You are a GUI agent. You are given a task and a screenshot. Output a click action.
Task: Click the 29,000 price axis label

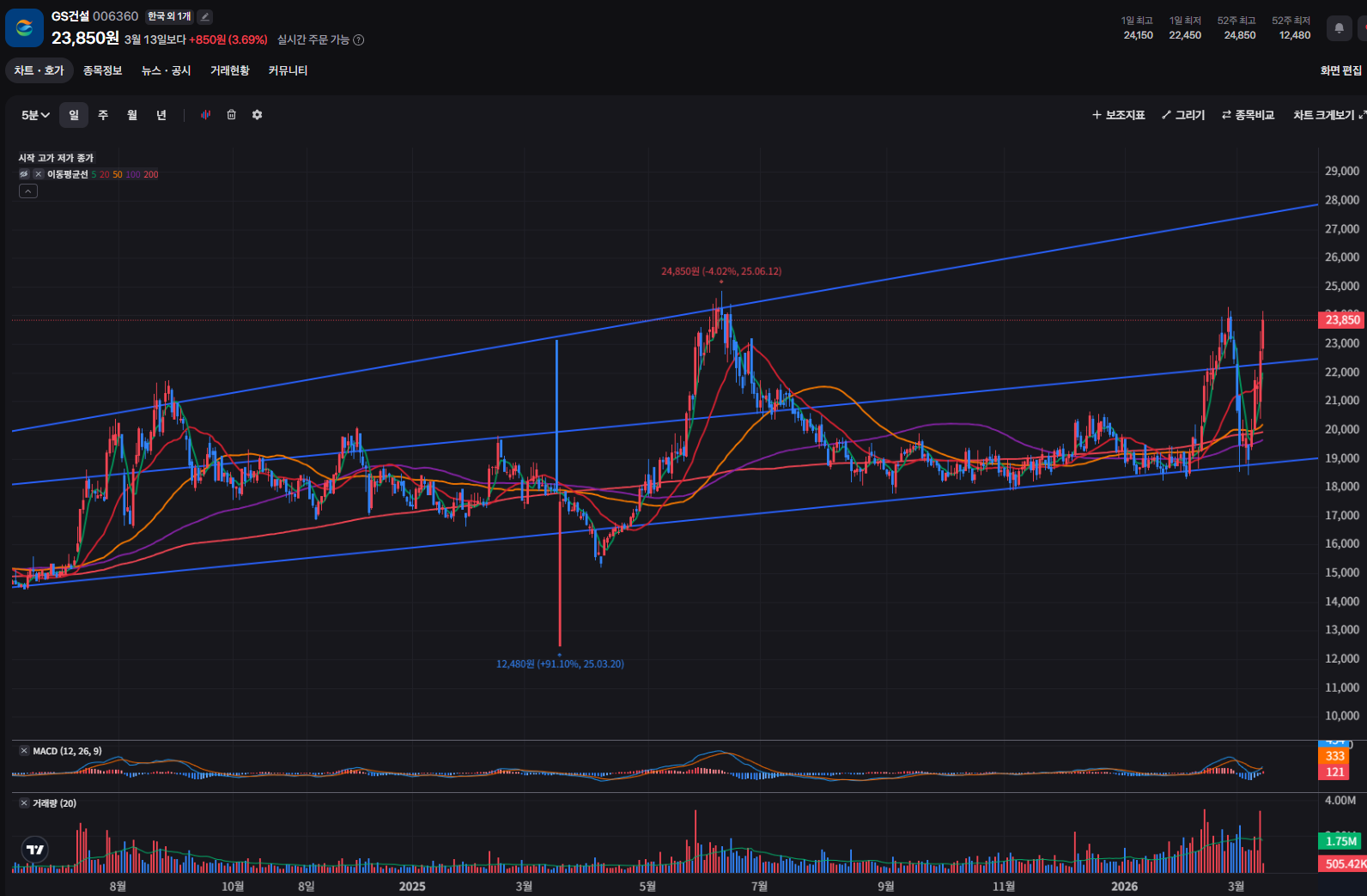point(1342,171)
